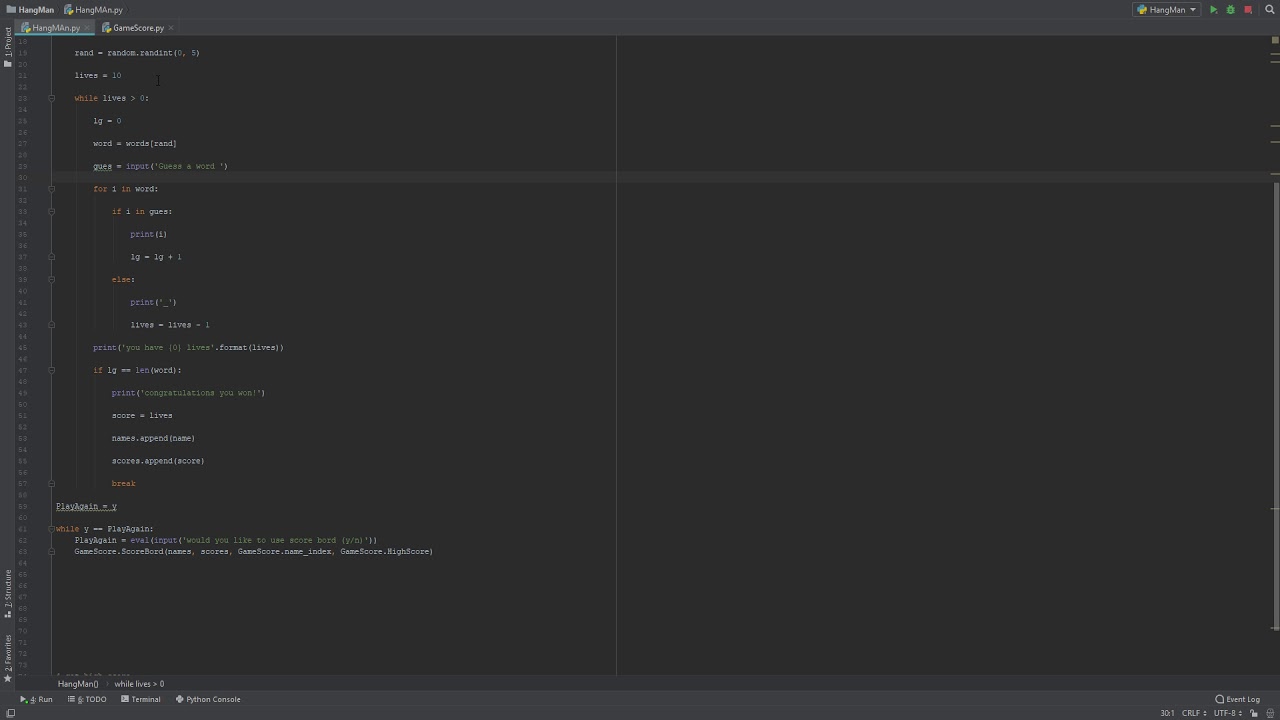Toggle file read-only lock icon
The width and height of the screenshot is (1280, 720).
[x=1254, y=713]
